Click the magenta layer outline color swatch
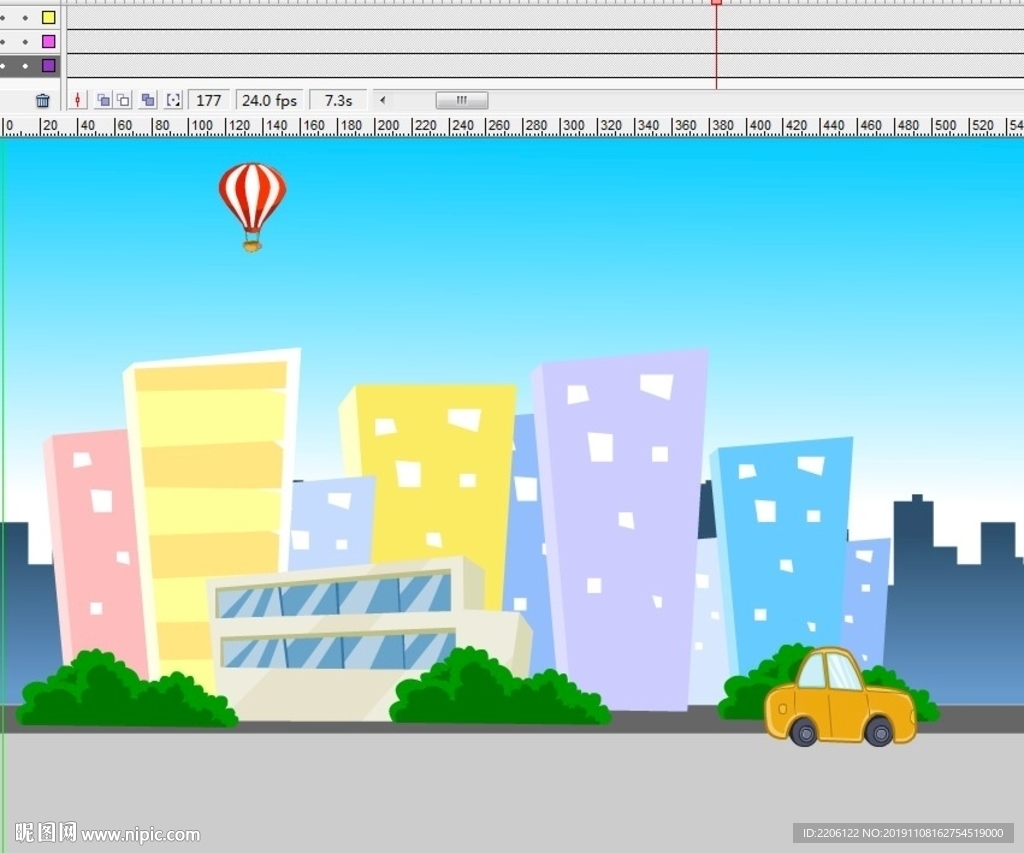Image resolution: width=1024 pixels, height=853 pixels. tap(48, 42)
